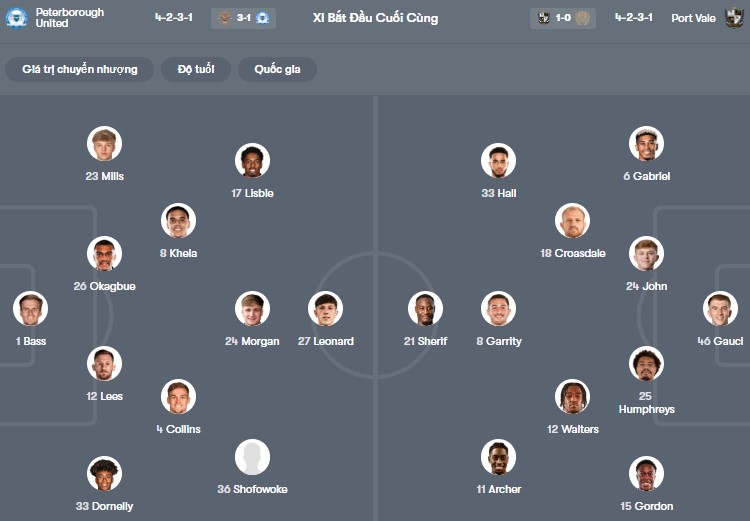Viewport: 750px width, 521px height.
Task: Click the photo of 25 Humphreys
Action: pyautogui.click(x=646, y=364)
